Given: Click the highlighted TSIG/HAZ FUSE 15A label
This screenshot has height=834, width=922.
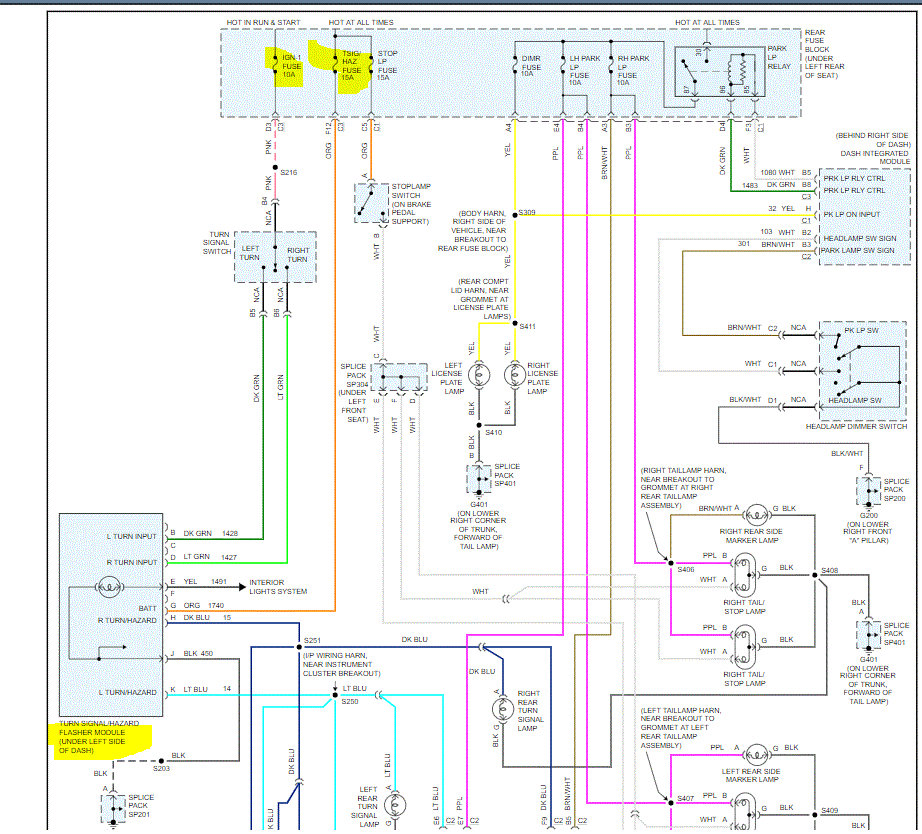Looking at the screenshot, I should point(352,65).
